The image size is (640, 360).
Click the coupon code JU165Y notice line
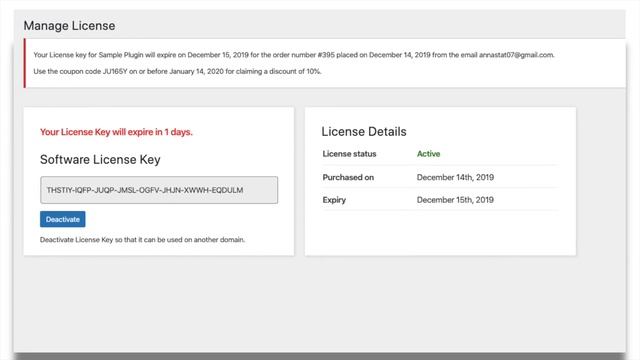[178, 71]
